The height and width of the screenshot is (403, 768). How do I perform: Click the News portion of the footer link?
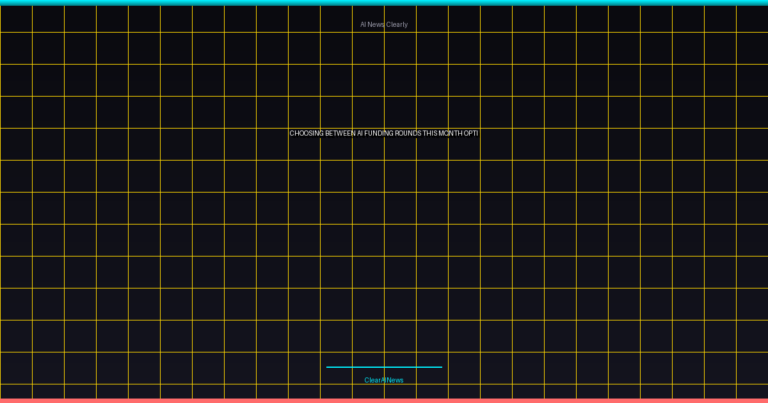(x=395, y=380)
